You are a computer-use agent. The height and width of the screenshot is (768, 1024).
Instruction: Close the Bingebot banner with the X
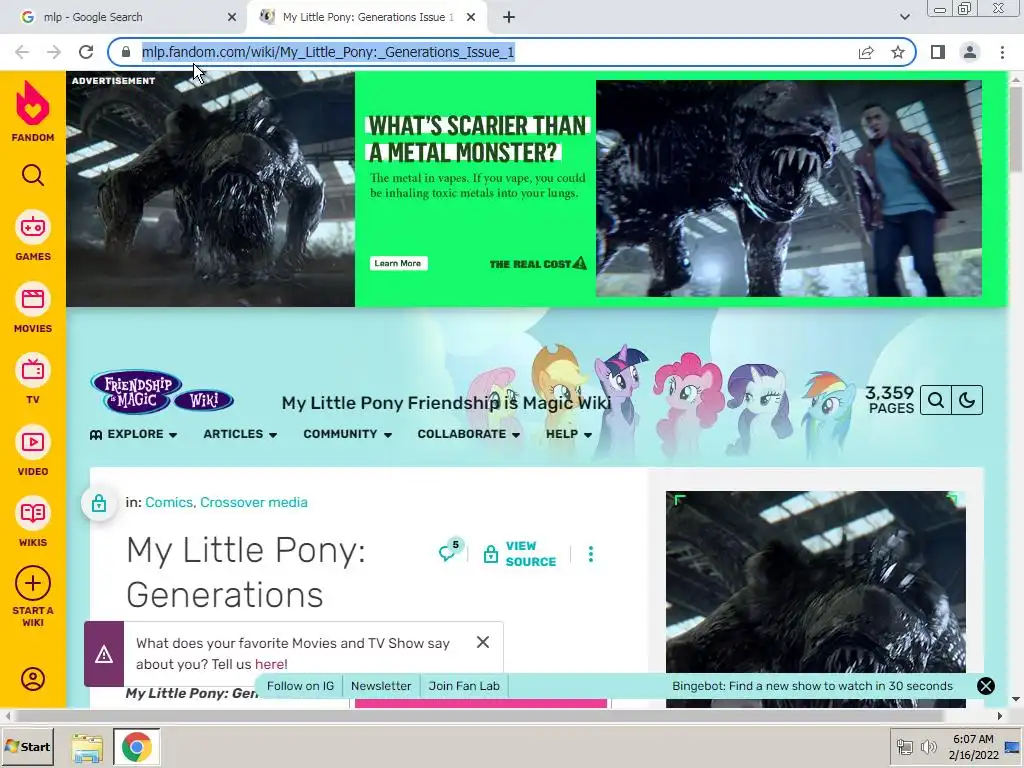985,686
